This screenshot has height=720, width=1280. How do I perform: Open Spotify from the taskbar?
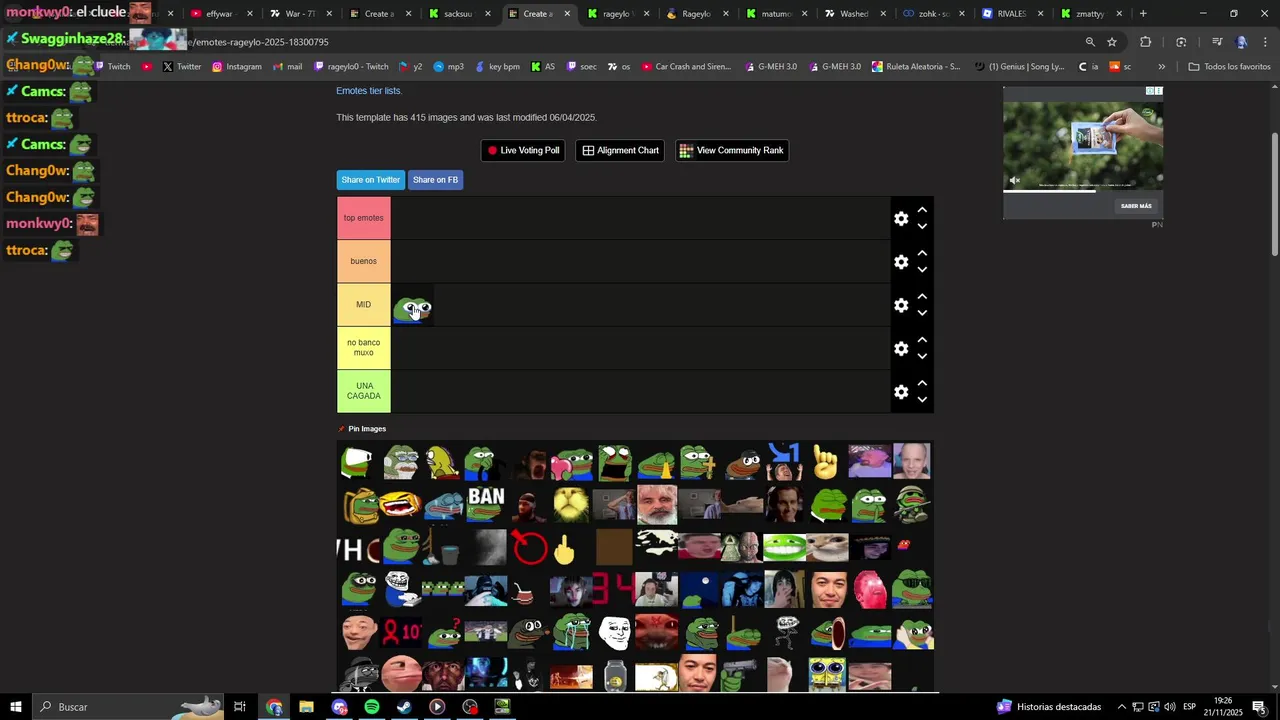[372, 707]
